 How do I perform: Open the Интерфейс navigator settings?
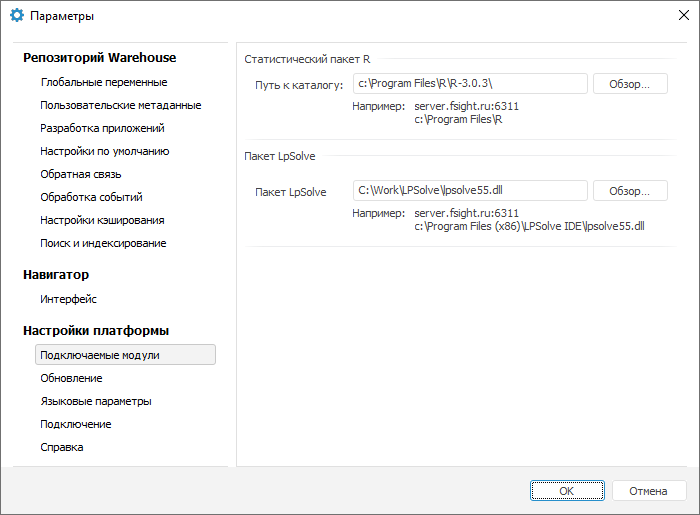pyautogui.click(x=68, y=299)
